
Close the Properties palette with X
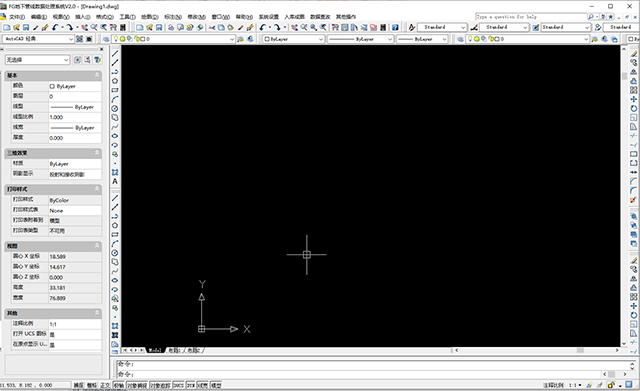102,49
